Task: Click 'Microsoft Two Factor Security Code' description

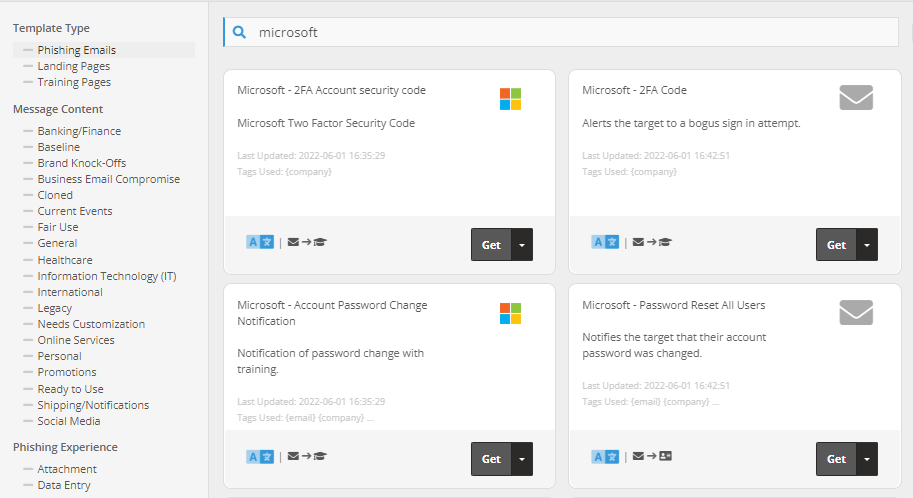Action: [326, 123]
